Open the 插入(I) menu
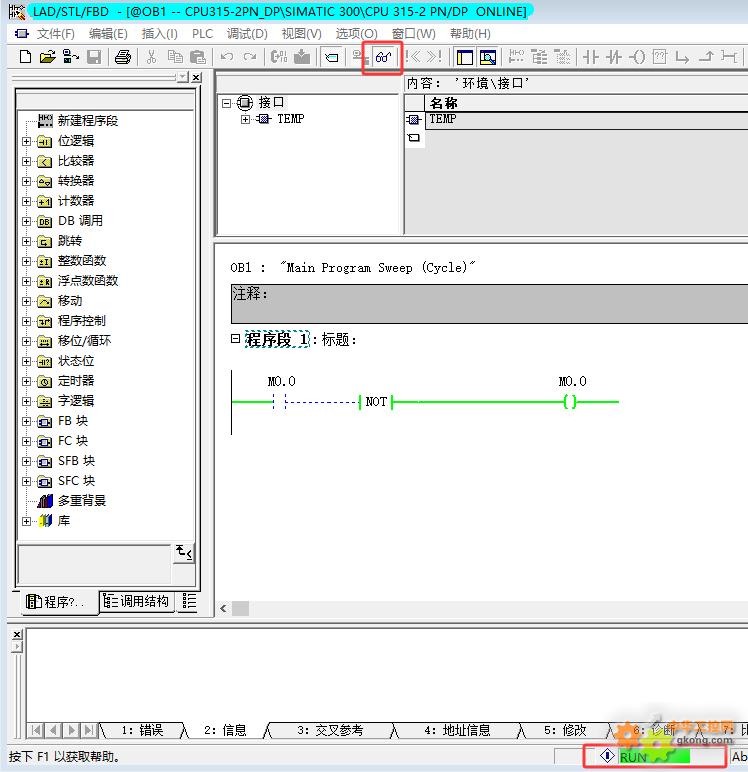 [159, 34]
